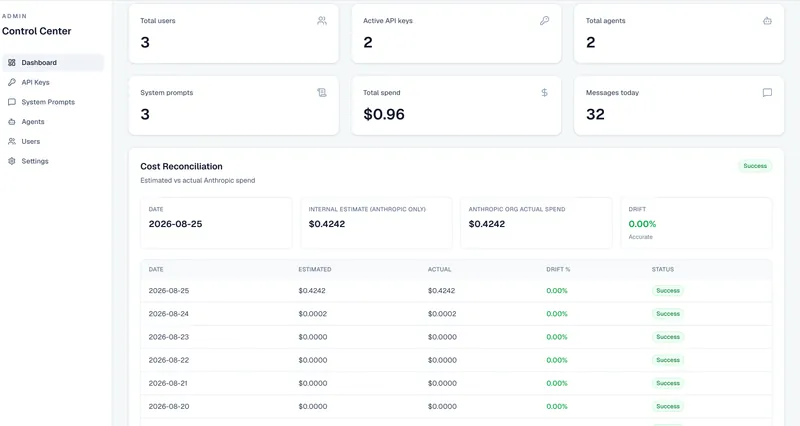Click the Success badge in Cost Reconciliation header

(x=755, y=166)
